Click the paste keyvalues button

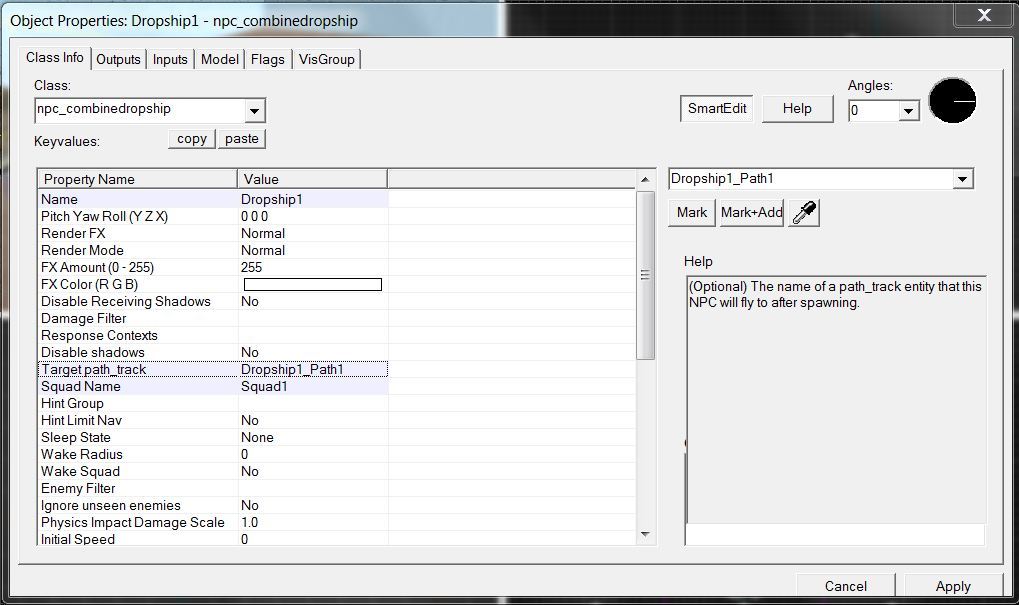point(242,138)
